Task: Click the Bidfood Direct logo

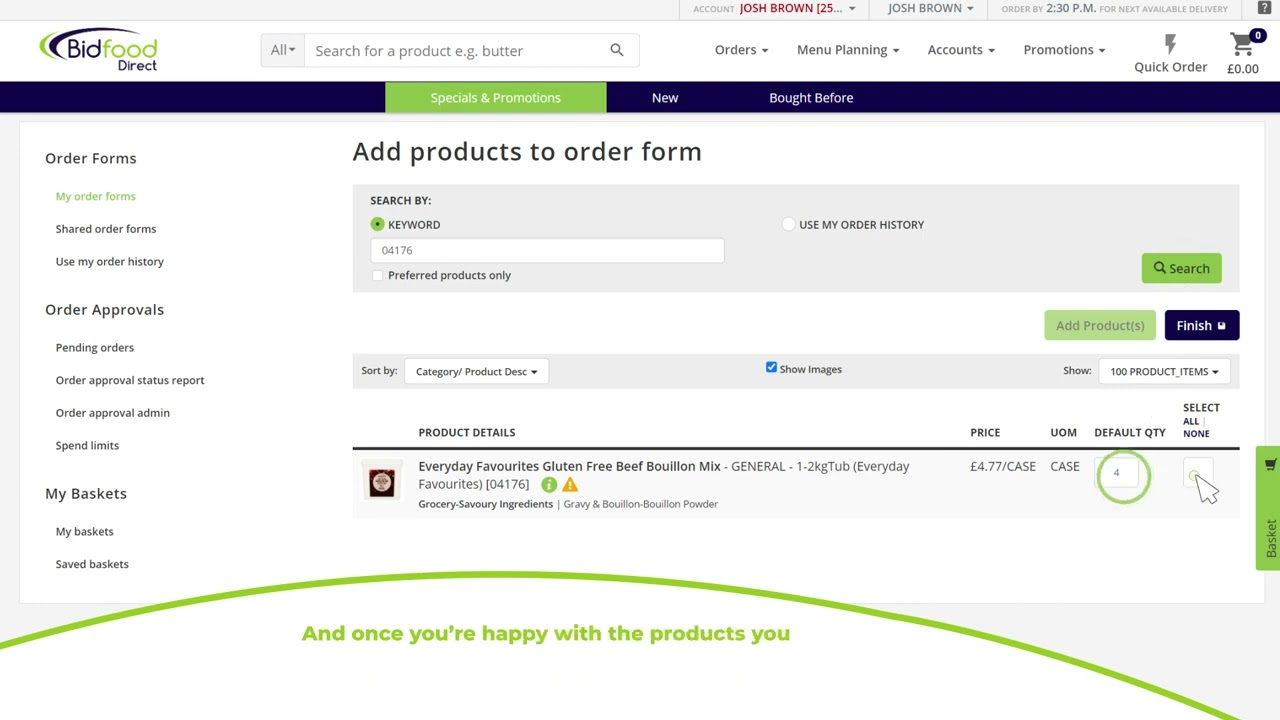Action: (98, 50)
